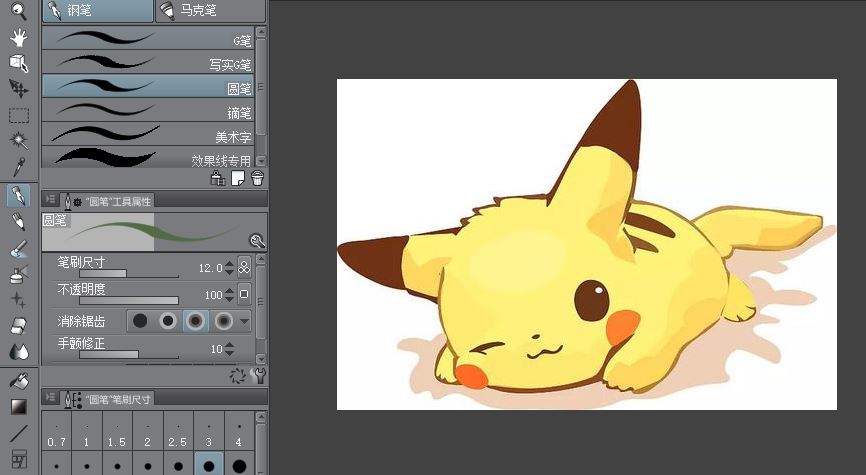Click the 笔刷尺寸 12.0 stepper arrows
This screenshot has height=475, width=866.
(229, 268)
